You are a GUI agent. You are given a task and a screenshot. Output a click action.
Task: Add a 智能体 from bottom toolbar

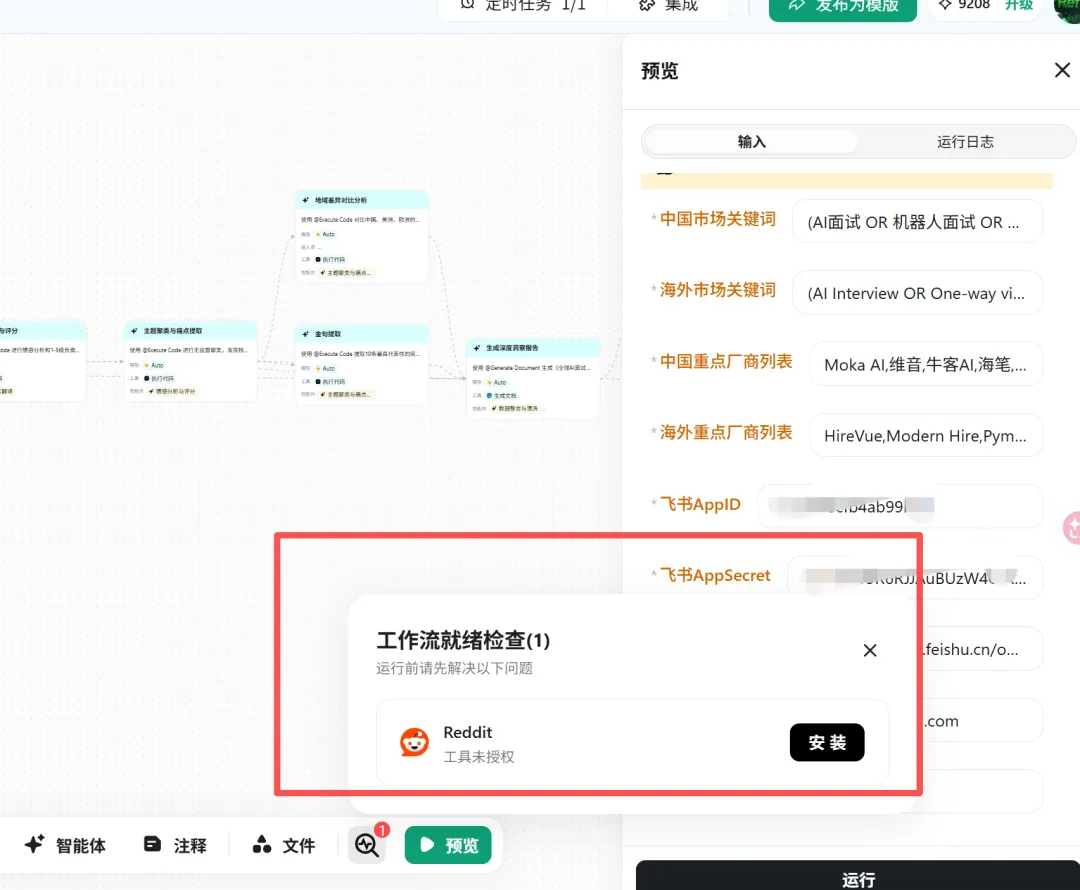(65, 845)
